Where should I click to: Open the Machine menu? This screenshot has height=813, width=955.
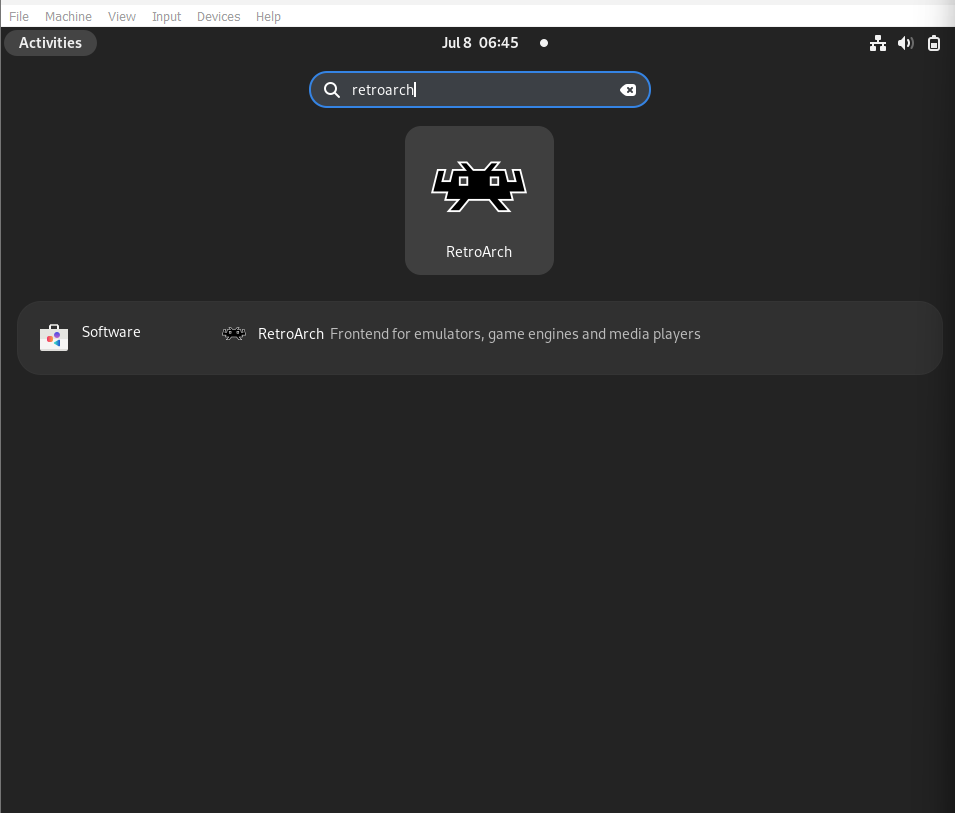pyautogui.click(x=68, y=16)
